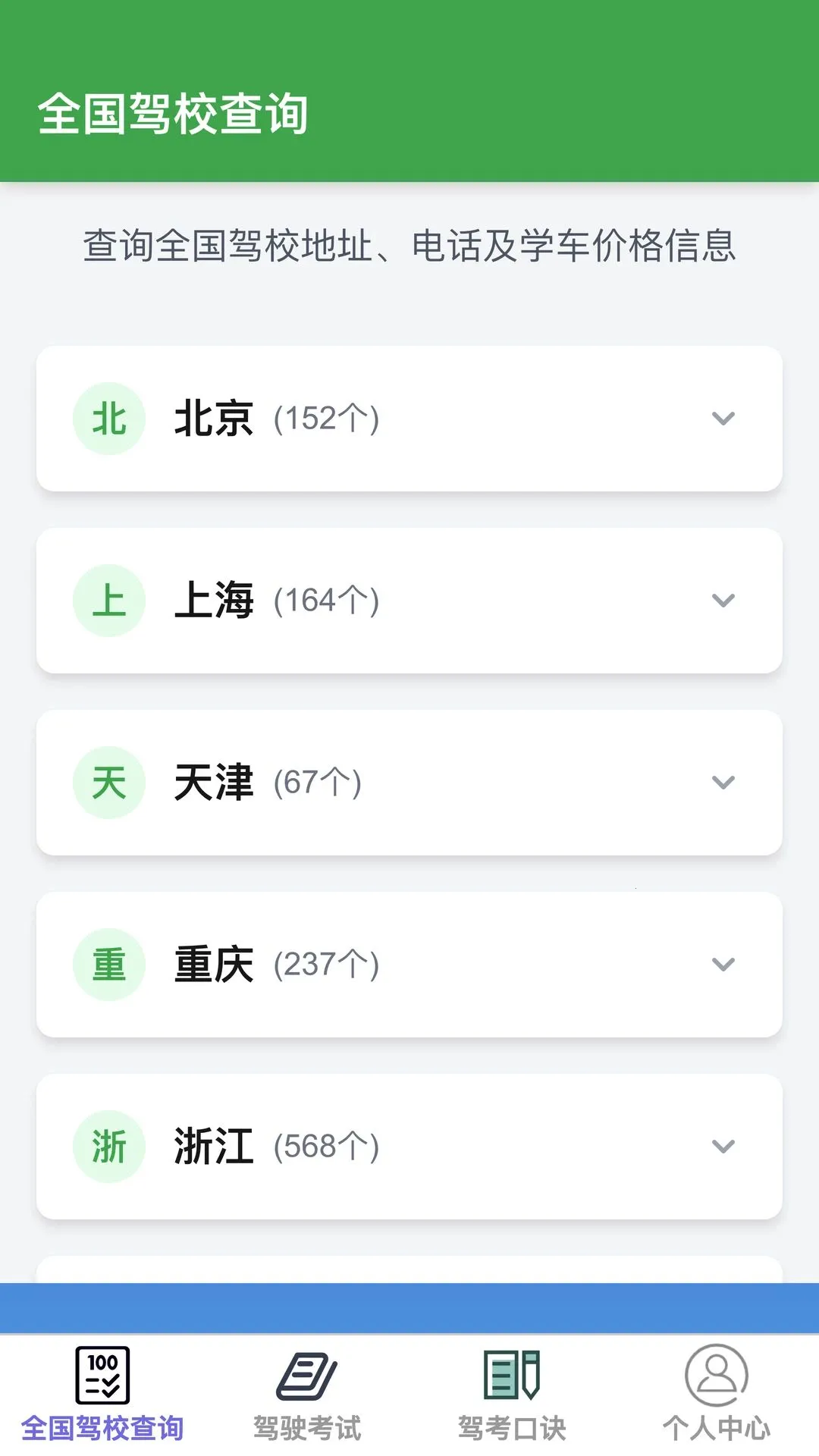Open the 个人中心 profile icon

click(717, 1375)
